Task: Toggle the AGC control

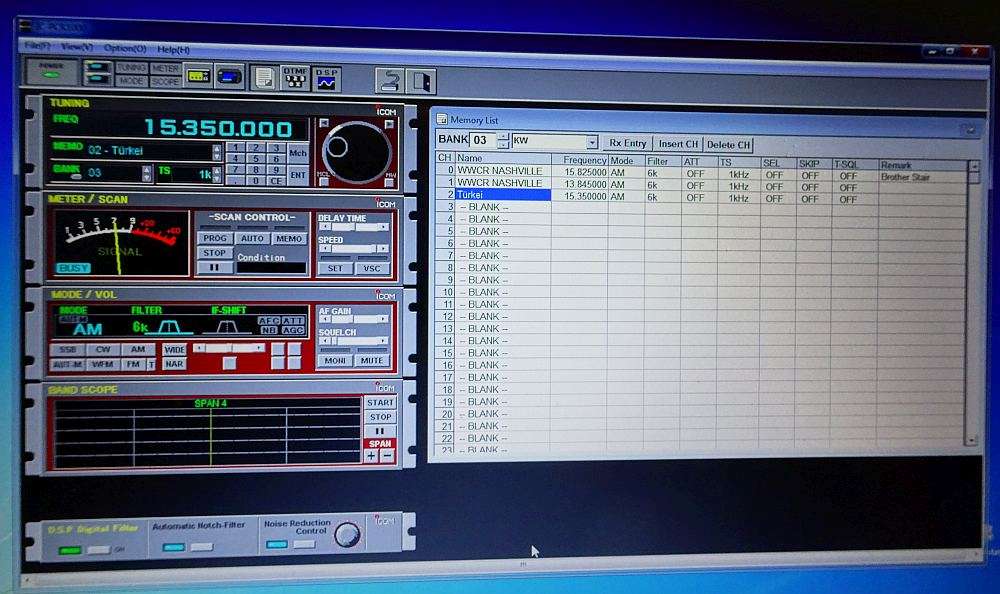Action: [293, 330]
